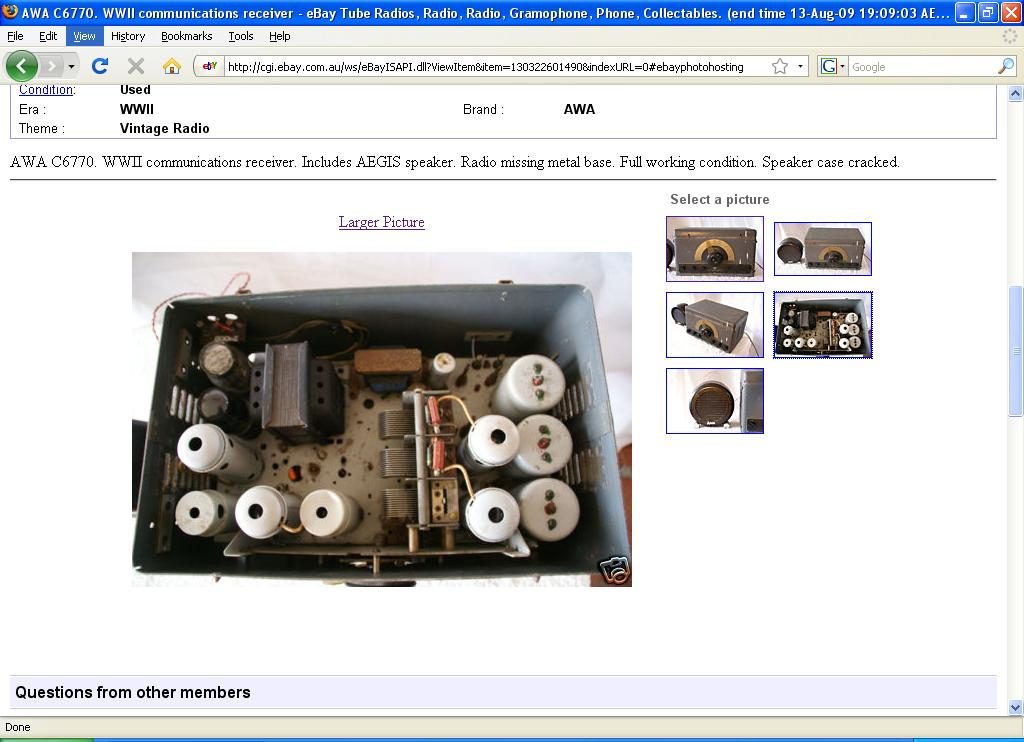Click the vertical scrollbar thumb
The width and height of the screenshot is (1024, 742).
(x=1016, y=351)
